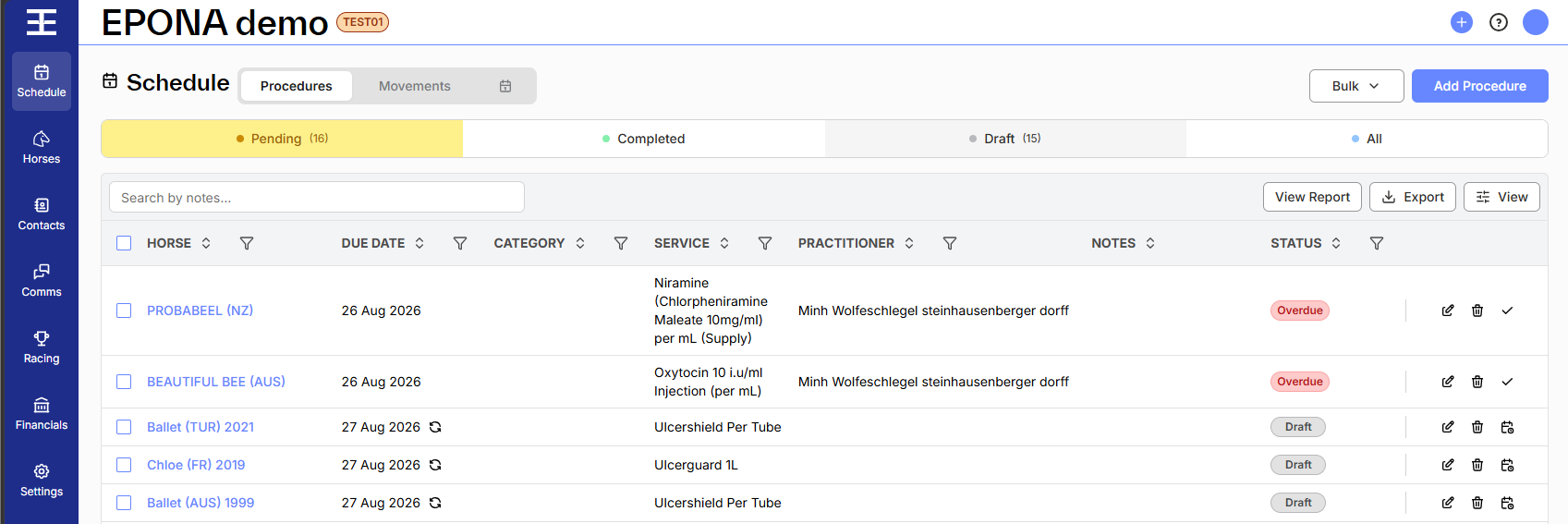Viewport: 1568px width, 524px height.
Task: Select all rows with header checkbox
Action: pos(124,243)
